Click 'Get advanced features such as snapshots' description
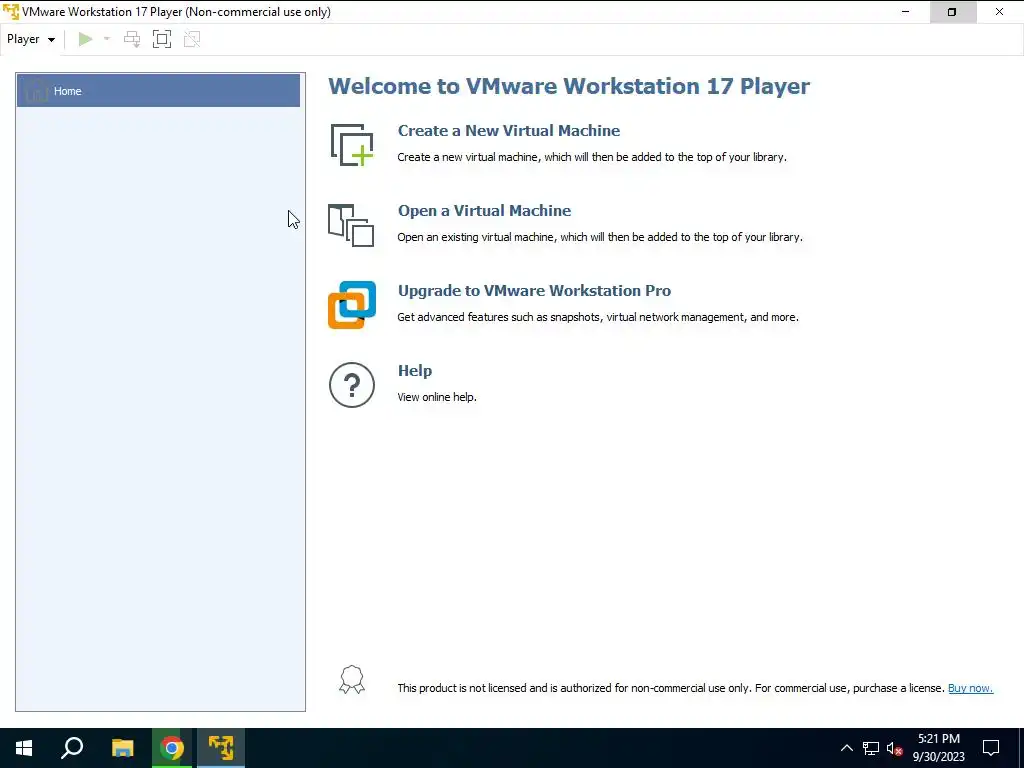This screenshot has height=768, width=1024. click(x=598, y=317)
